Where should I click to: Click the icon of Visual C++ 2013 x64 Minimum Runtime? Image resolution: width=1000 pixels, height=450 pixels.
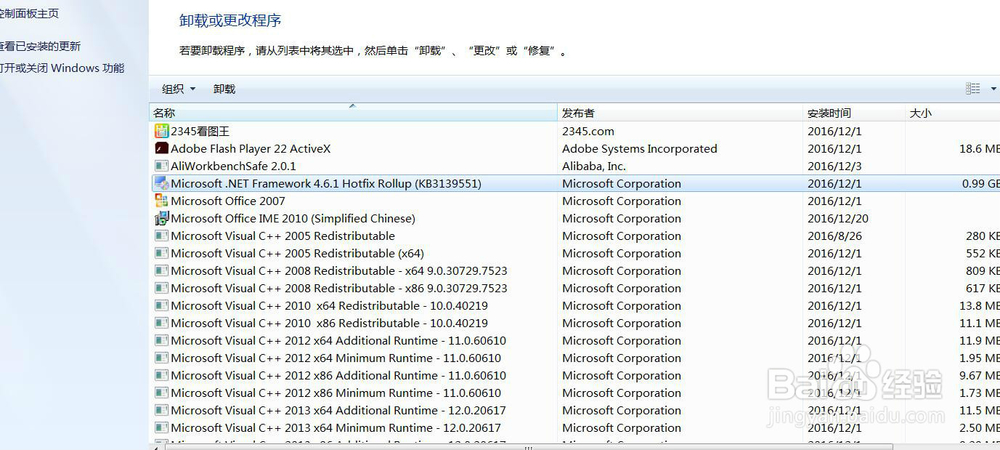[x=162, y=428]
